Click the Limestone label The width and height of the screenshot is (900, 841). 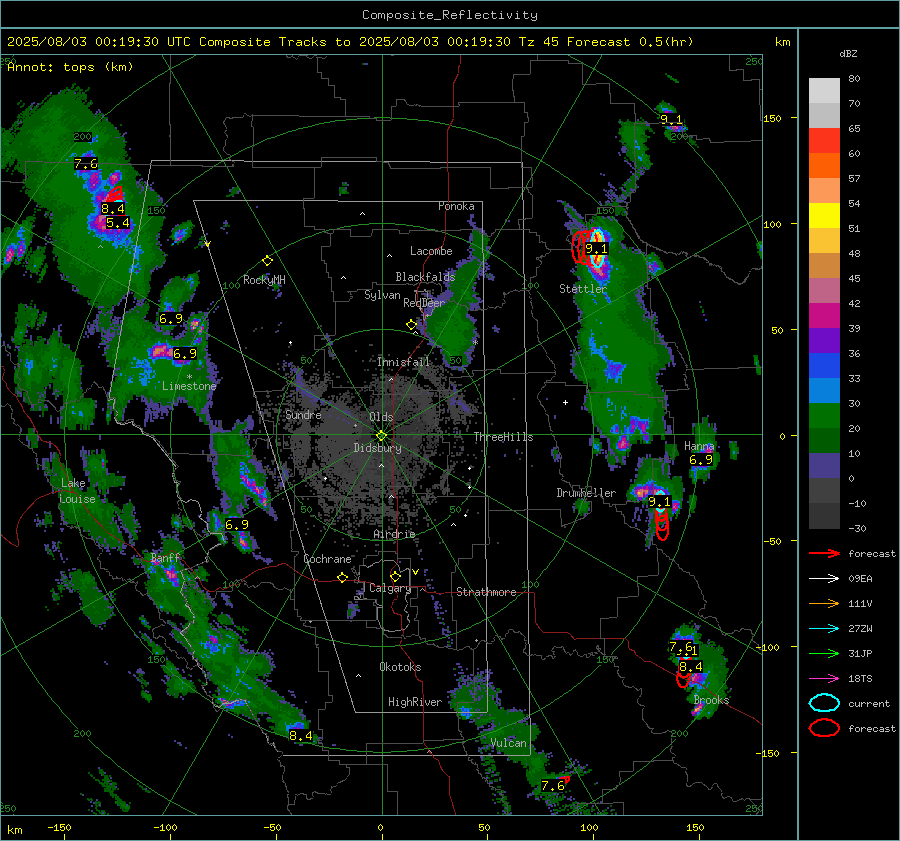189,386
